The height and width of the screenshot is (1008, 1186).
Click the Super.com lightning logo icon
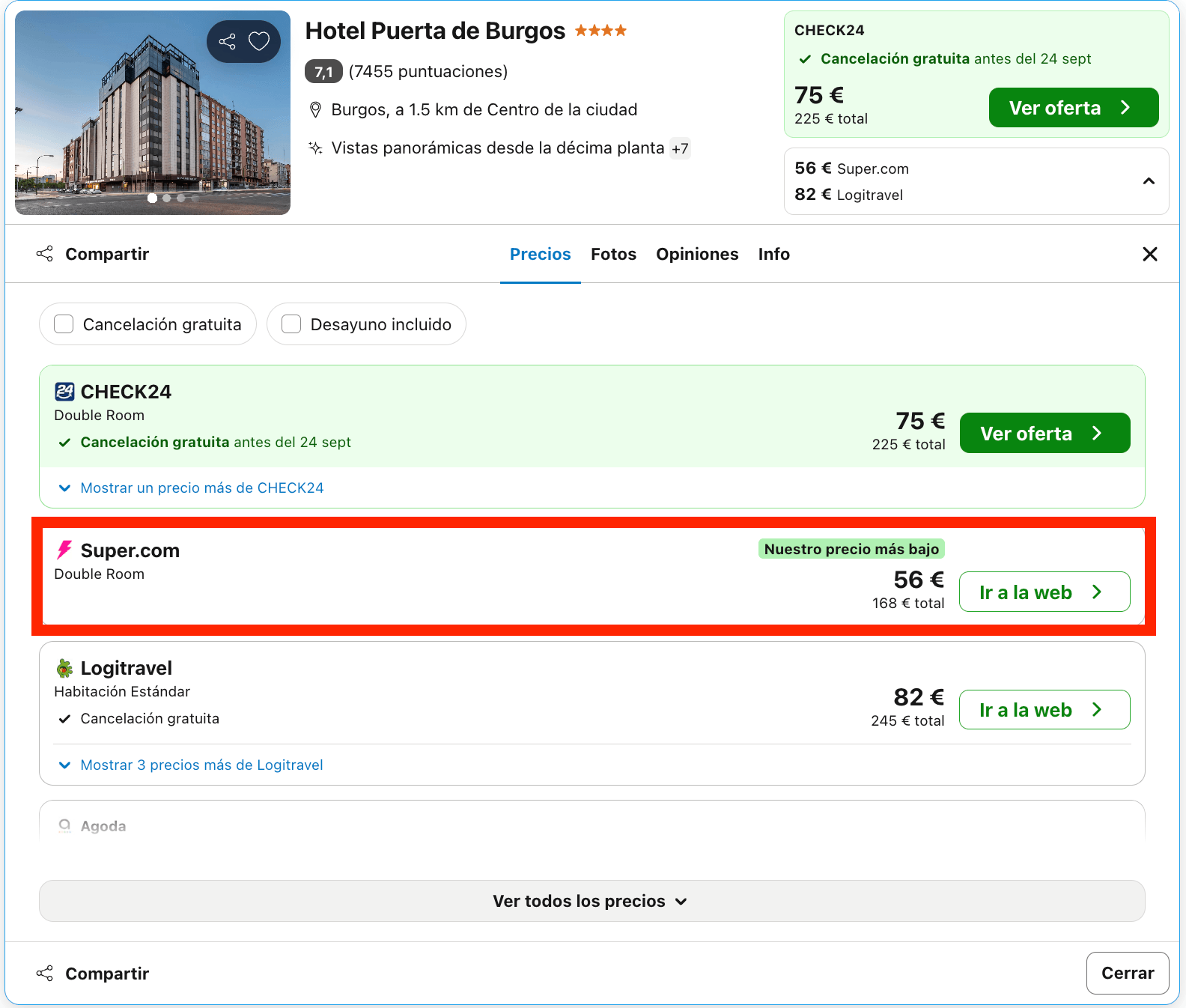[64, 550]
